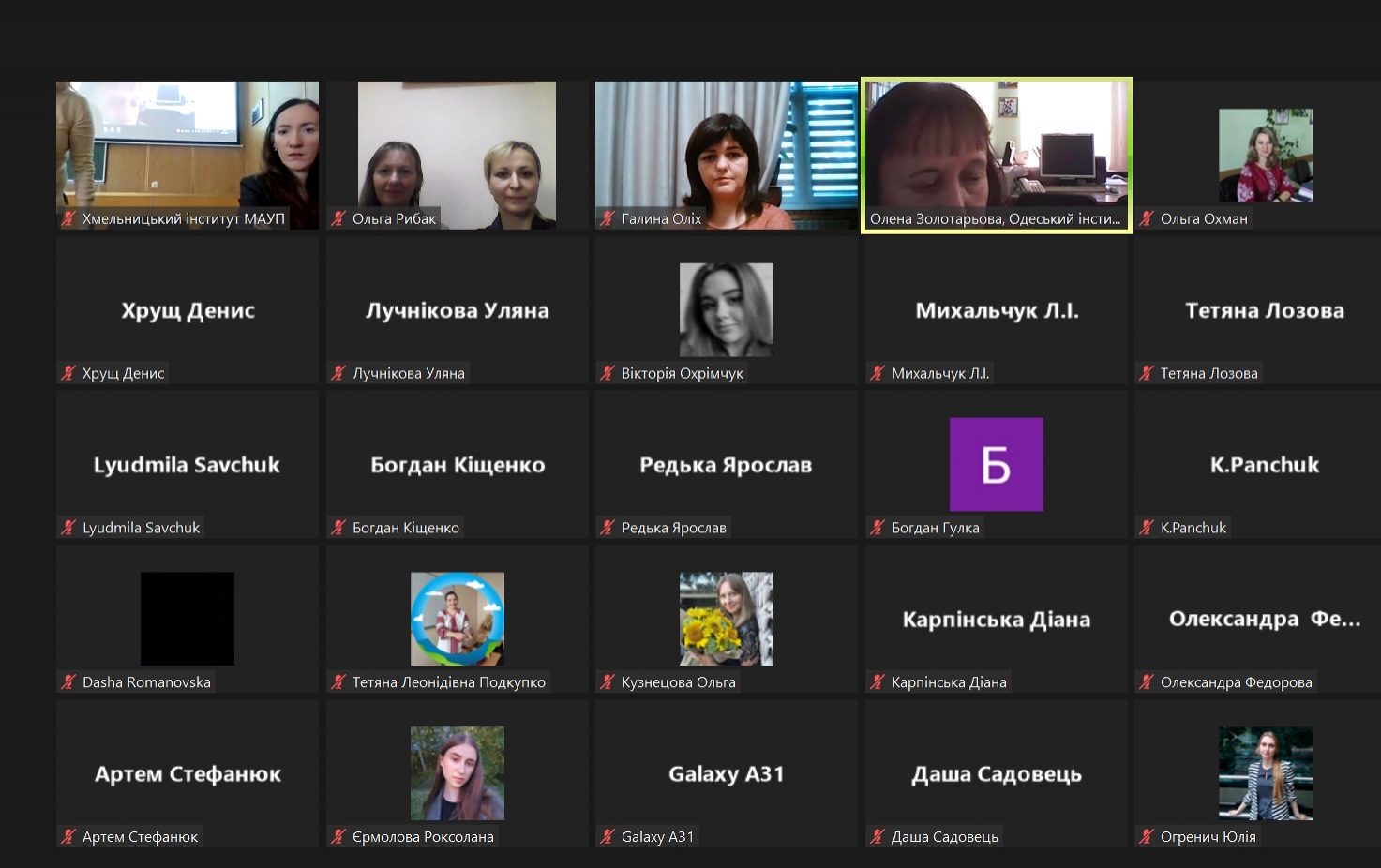Click Єрмолова Роксолана's profile picture
1381x868 pixels.
(x=457, y=773)
